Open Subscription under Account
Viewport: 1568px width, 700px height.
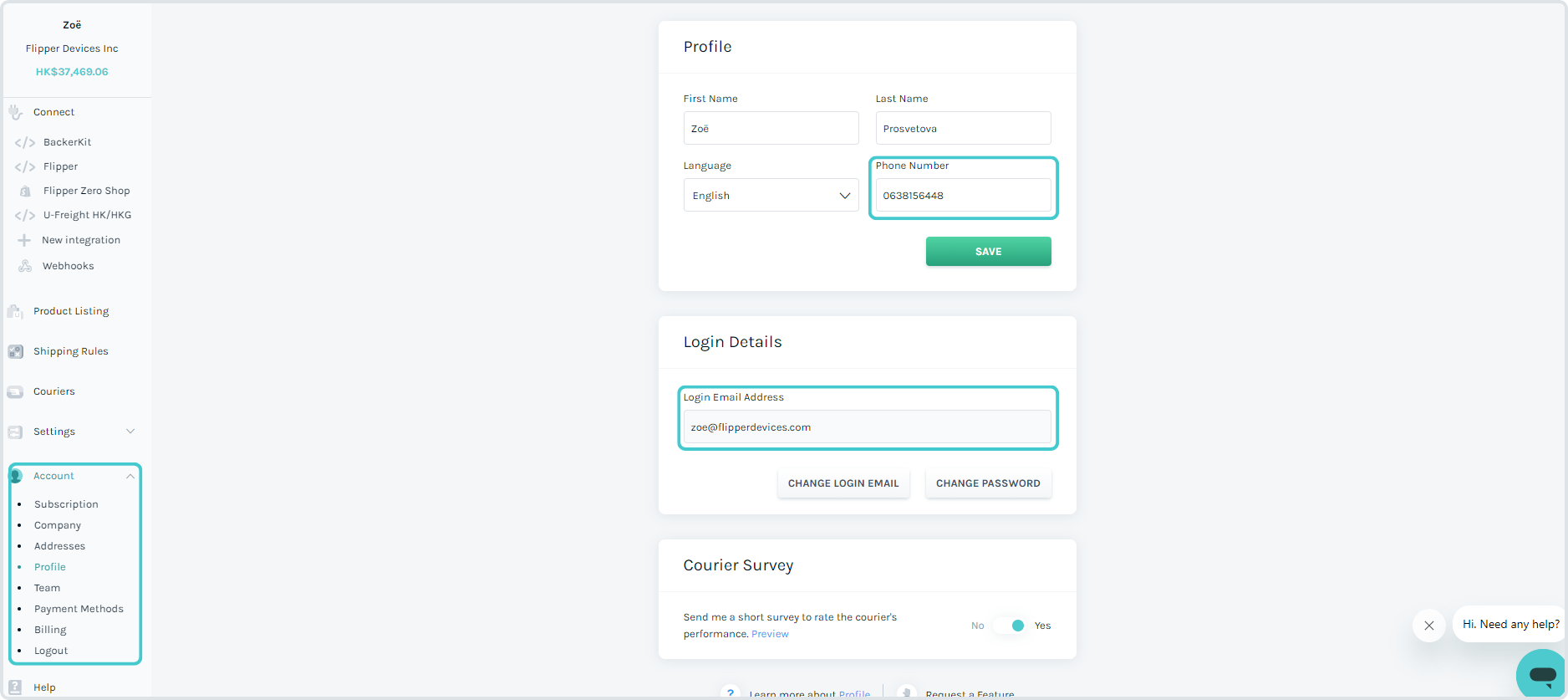click(x=66, y=504)
